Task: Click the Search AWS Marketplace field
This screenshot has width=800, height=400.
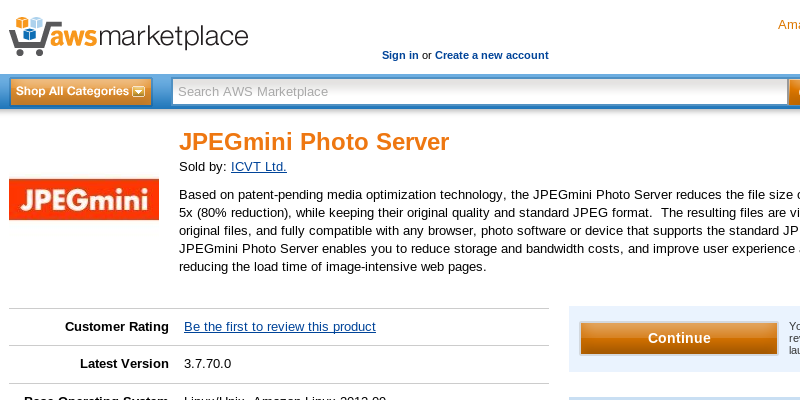Action: [480, 91]
